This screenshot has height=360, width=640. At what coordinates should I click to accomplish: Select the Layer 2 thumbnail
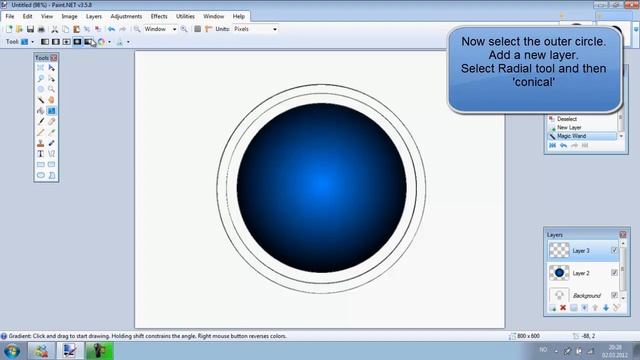559,273
